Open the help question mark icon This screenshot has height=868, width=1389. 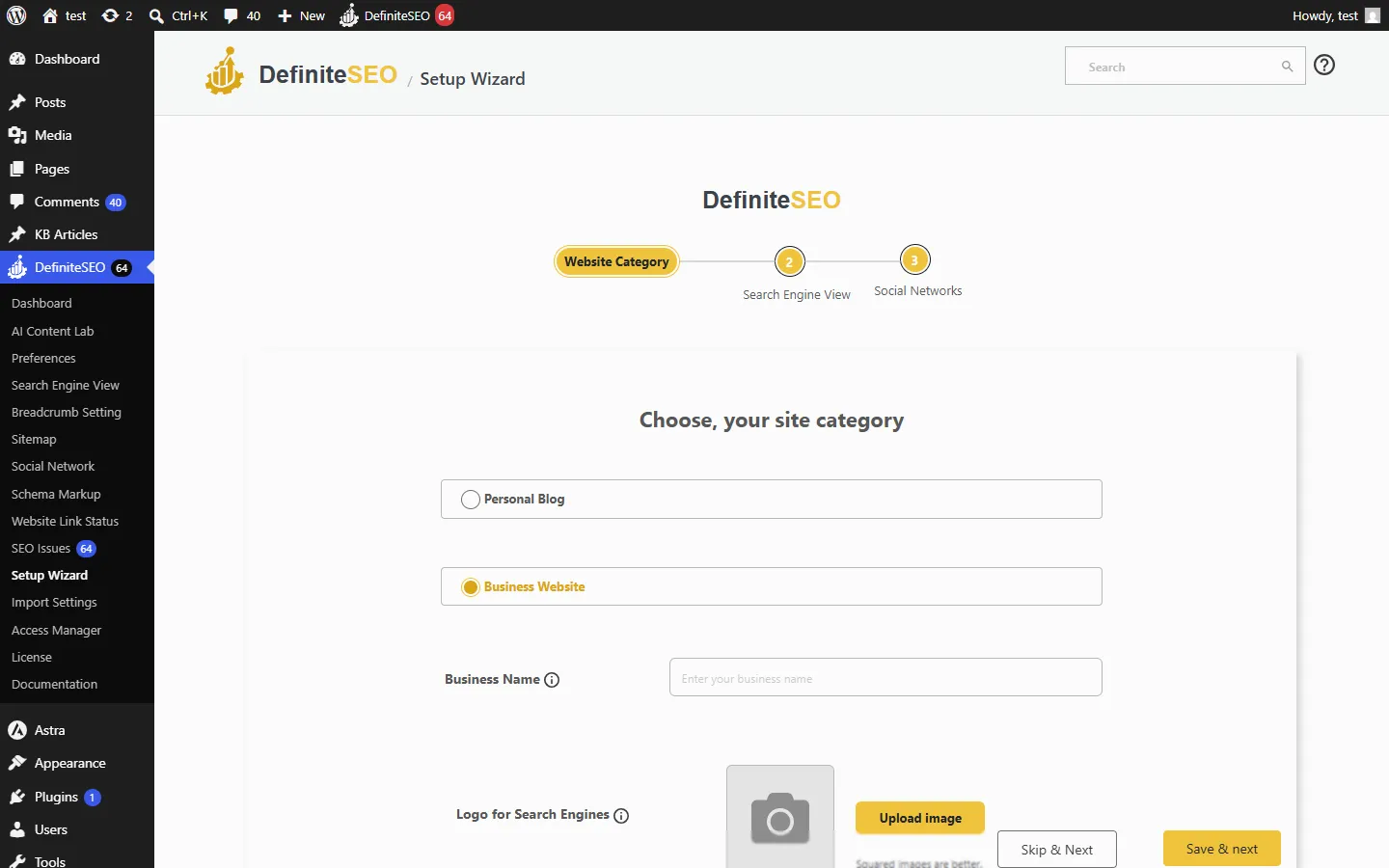click(1324, 65)
